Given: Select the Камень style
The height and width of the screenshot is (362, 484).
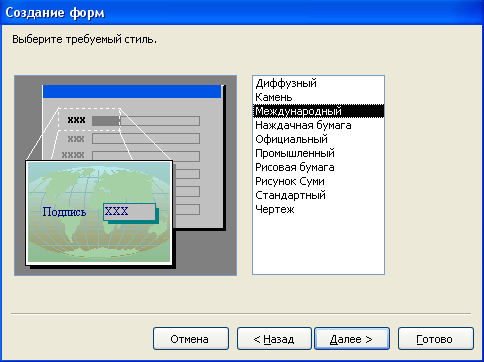Looking at the screenshot, I should tap(318, 97).
